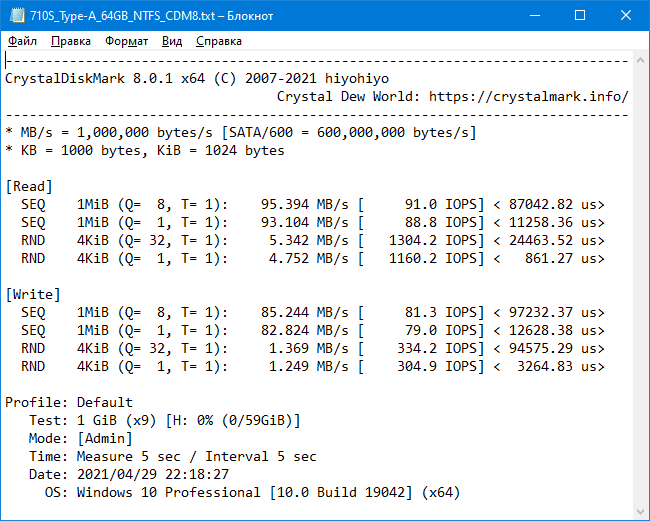650x521 pixels.
Task: Click the 87042.82 us latency value
Action: pyautogui.click(x=553, y=204)
